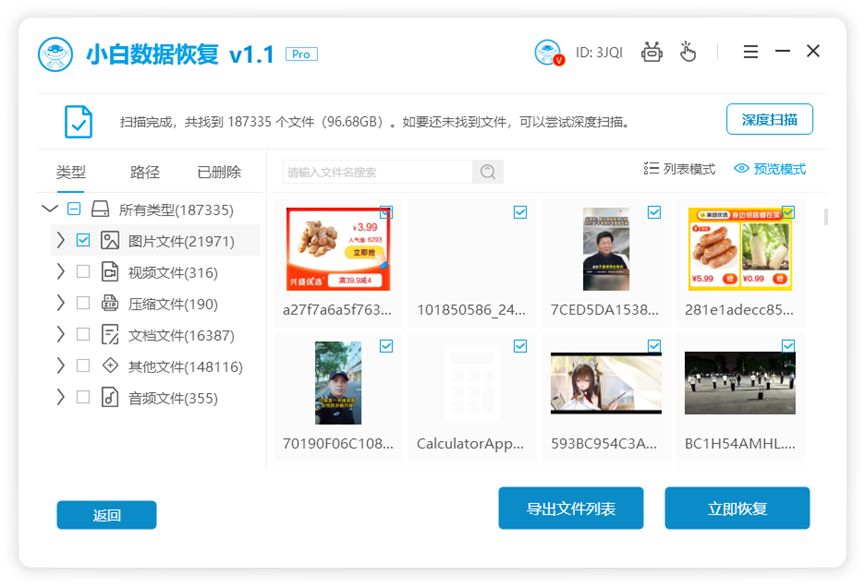Click the user avatar with VIP badge
Screen dimensions: 865x587
tap(549, 53)
